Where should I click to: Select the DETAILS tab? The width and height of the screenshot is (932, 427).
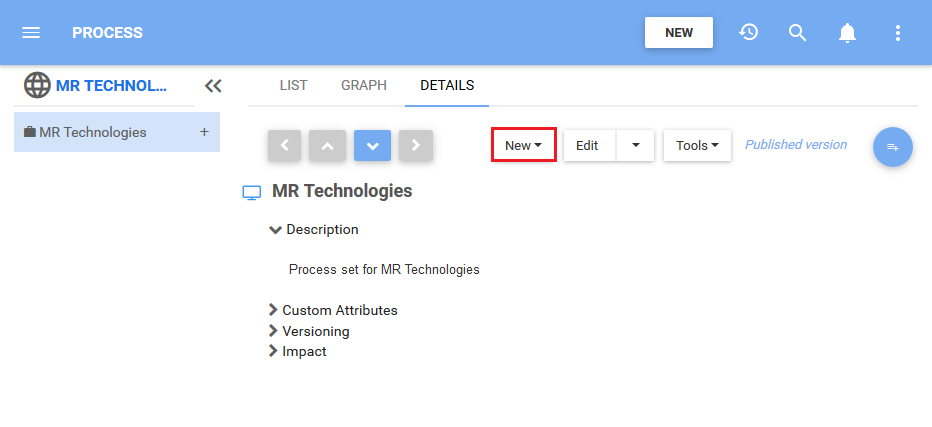(447, 86)
